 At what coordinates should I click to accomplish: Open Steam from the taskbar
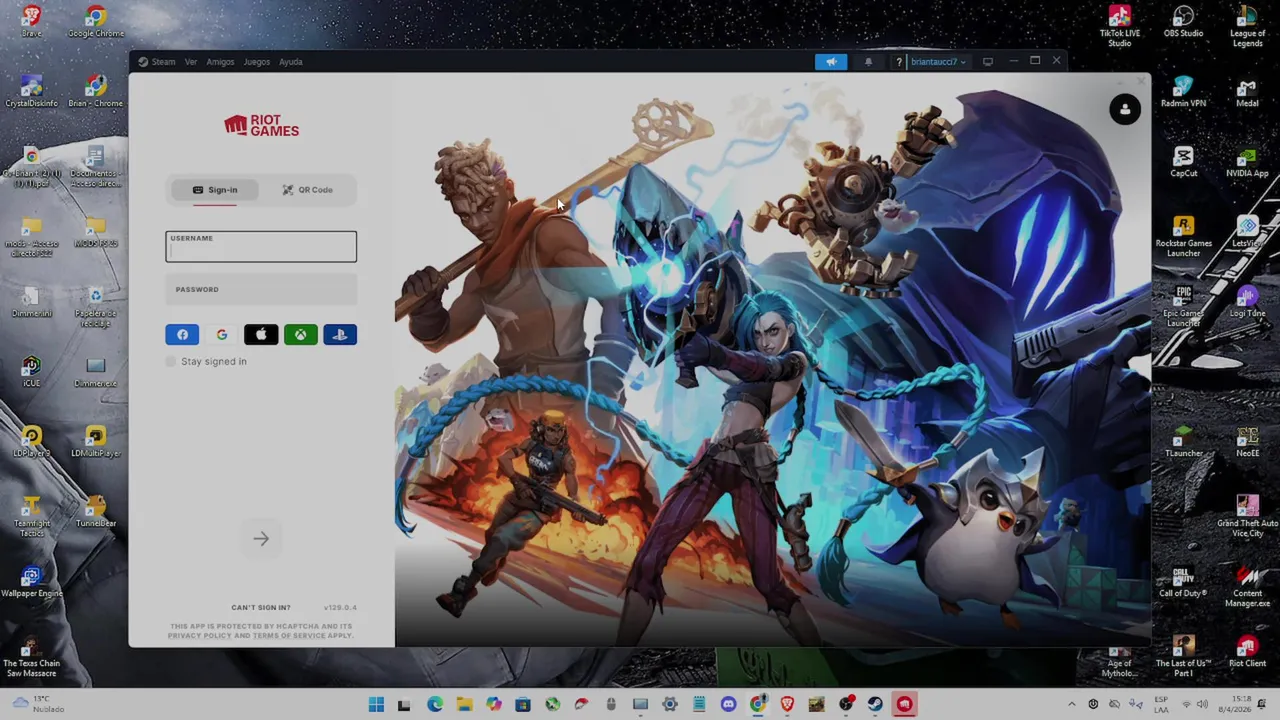click(875, 705)
